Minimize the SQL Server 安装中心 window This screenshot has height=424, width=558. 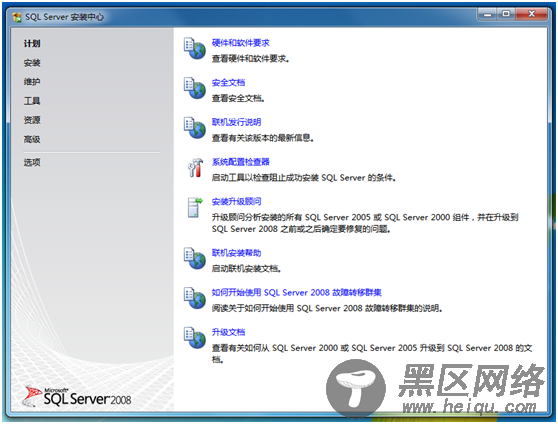487,14
